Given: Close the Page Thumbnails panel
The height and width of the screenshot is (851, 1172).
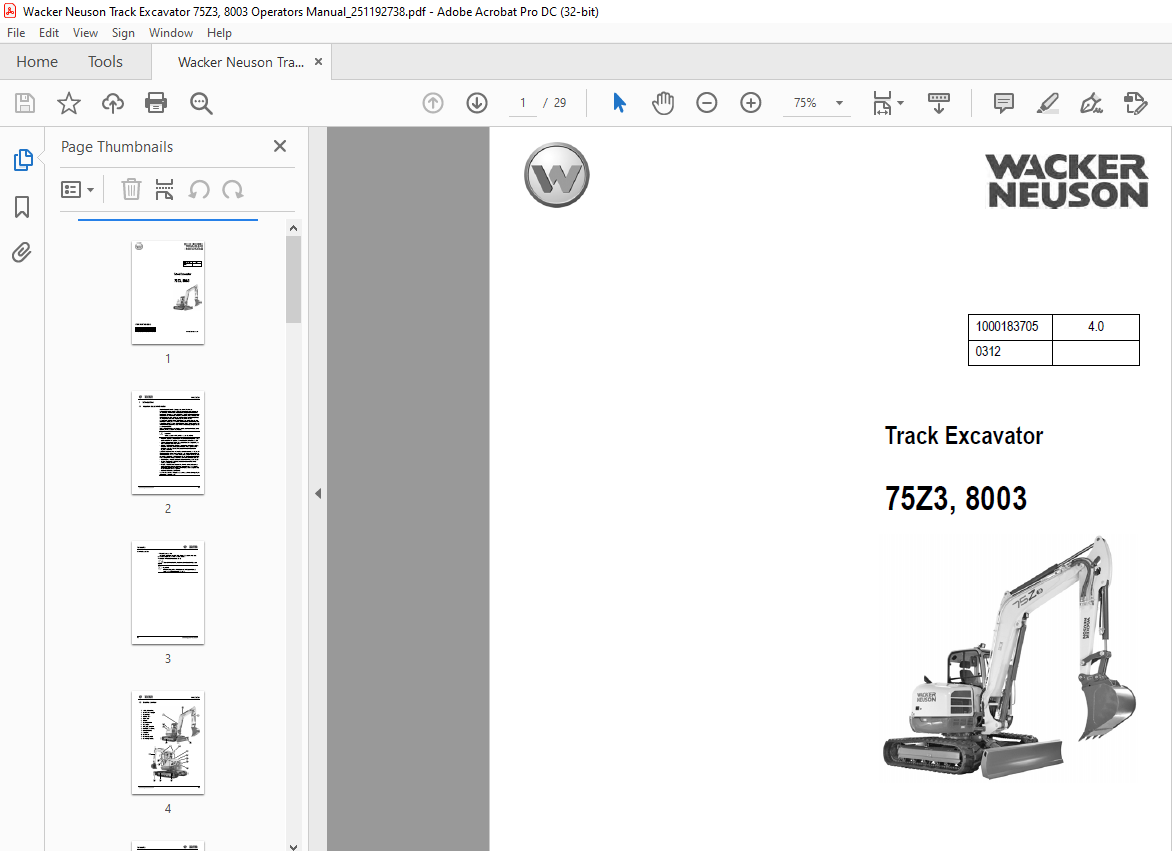Looking at the screenshot, I should [280, 146].
